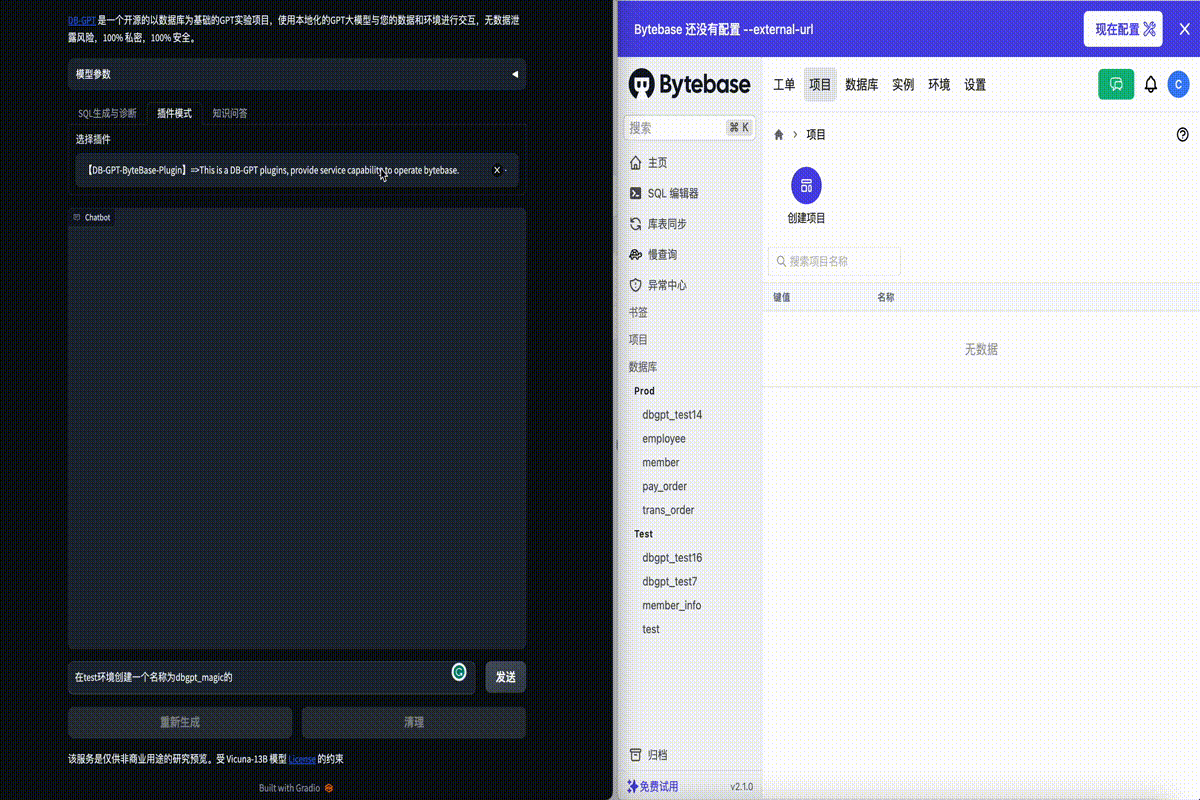Open the Databases top menu

(861, 85)
